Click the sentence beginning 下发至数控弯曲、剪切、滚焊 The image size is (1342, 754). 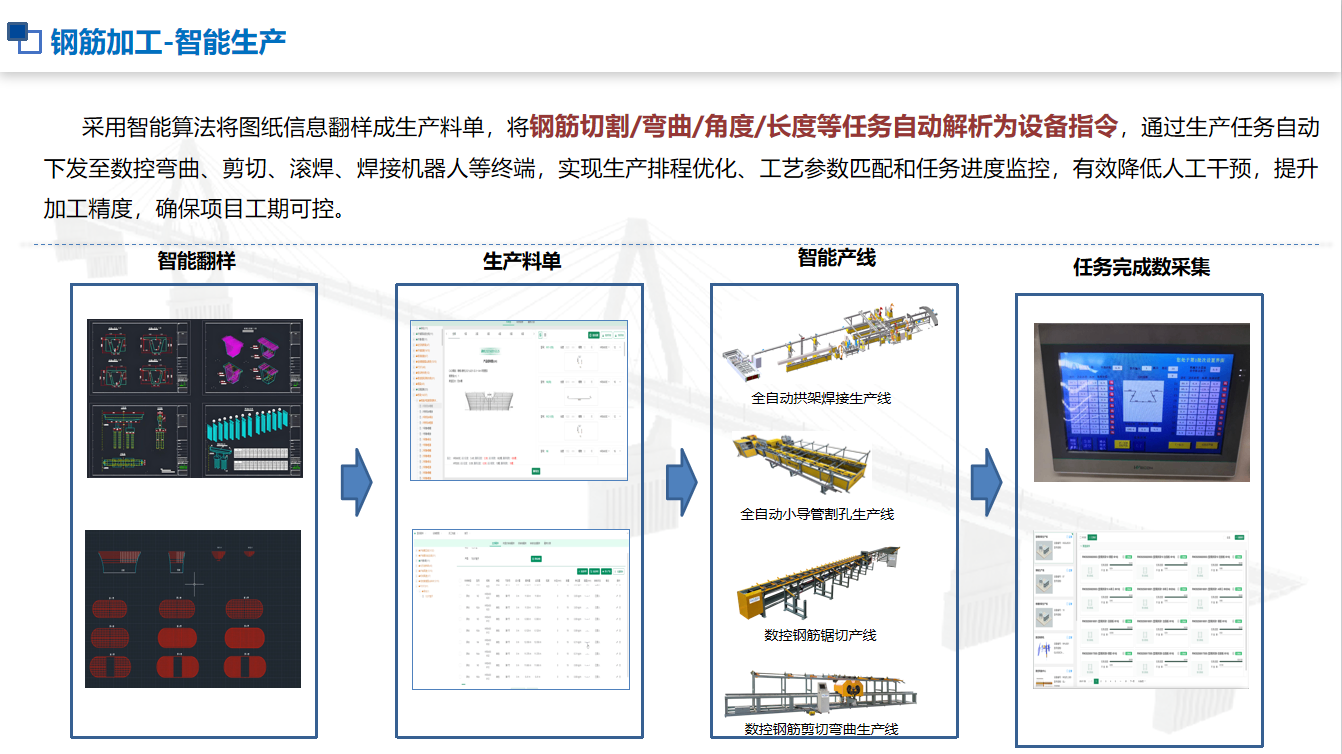tap(680, 168)
